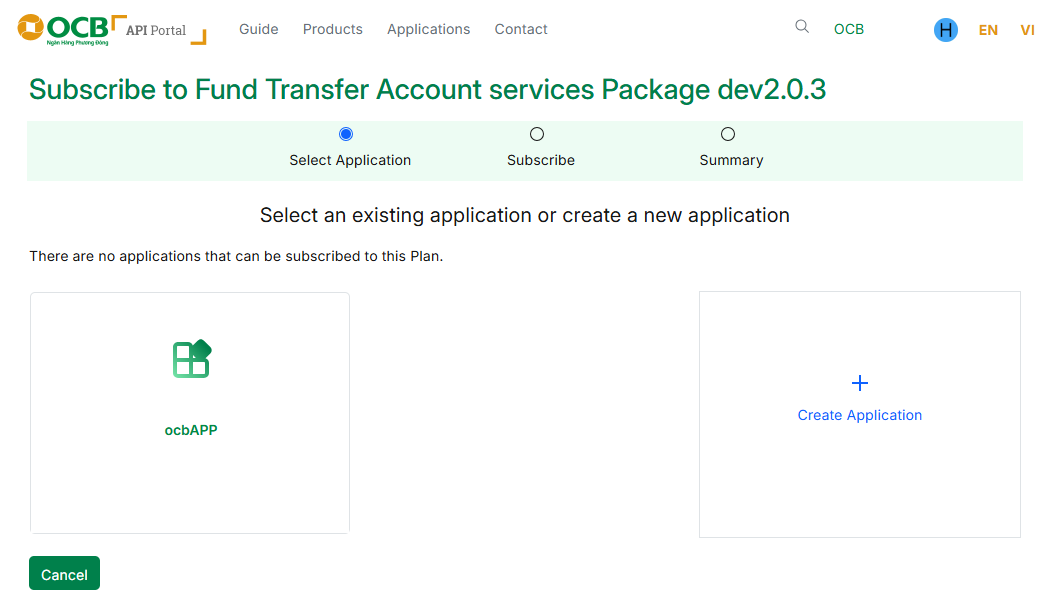Screen dimensions: 1044x607
Task: Select the ocbAPP application name
Action: (191, 430)
